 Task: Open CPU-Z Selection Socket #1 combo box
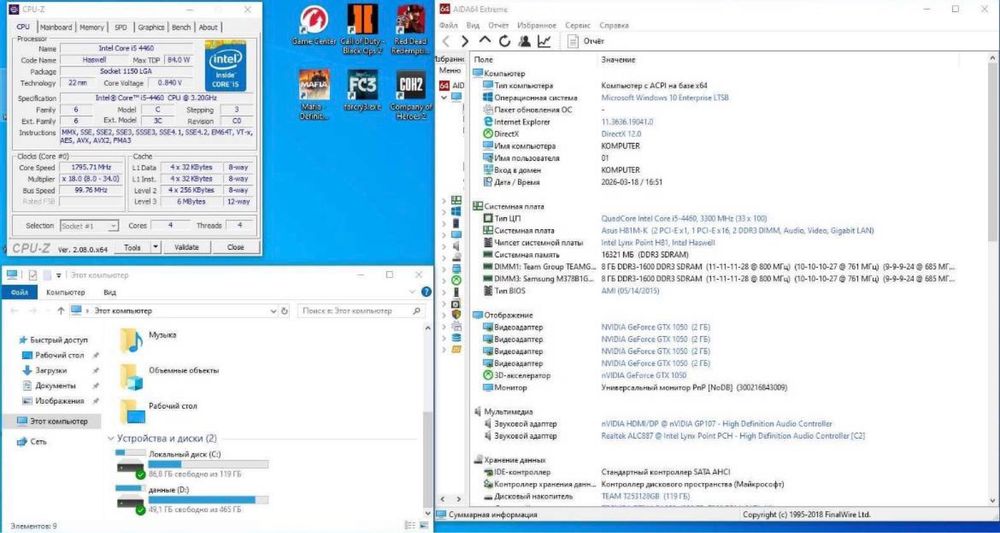coord(89,226)
